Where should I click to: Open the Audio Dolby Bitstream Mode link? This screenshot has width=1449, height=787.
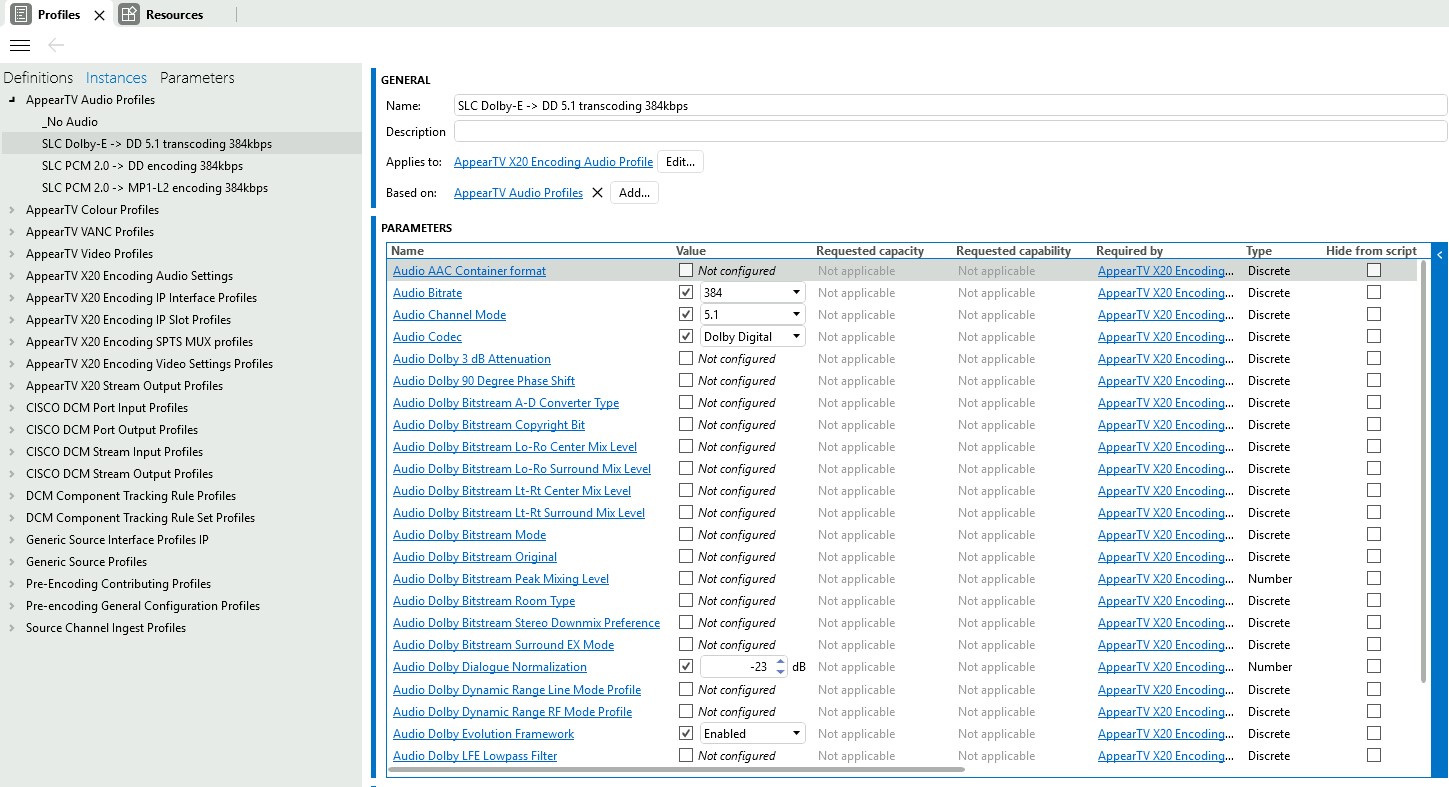click(x=469, y=535)
